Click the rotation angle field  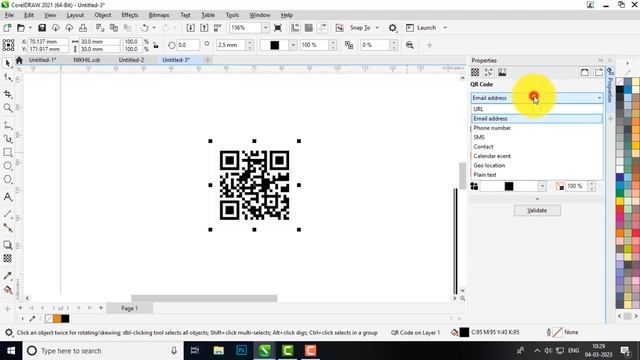click(x=188, y=45)
